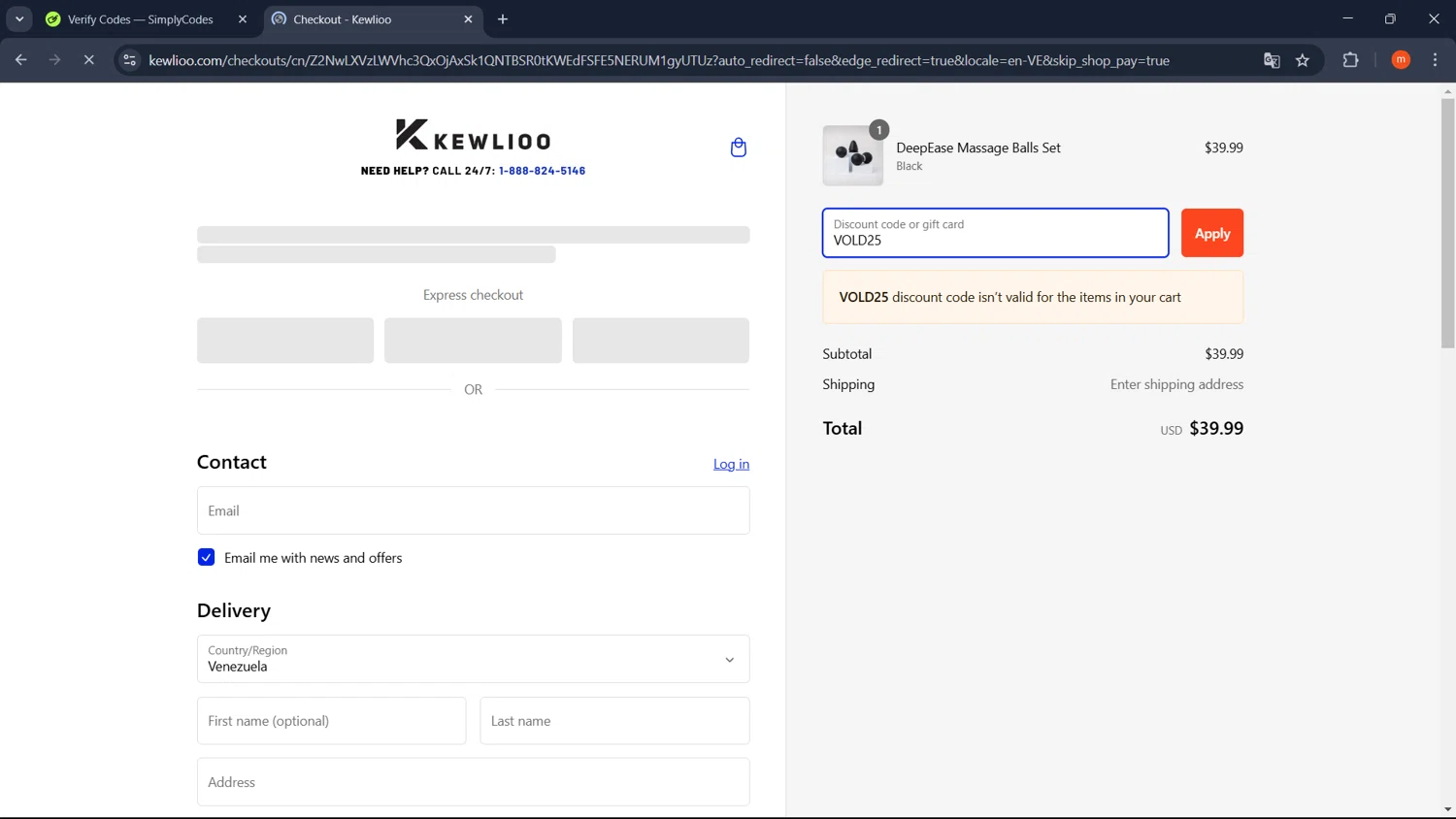Click the Enter shipping address text
Image resolution: width=1456 pixels, height=819 pixels.
(x=1176, y=384)
